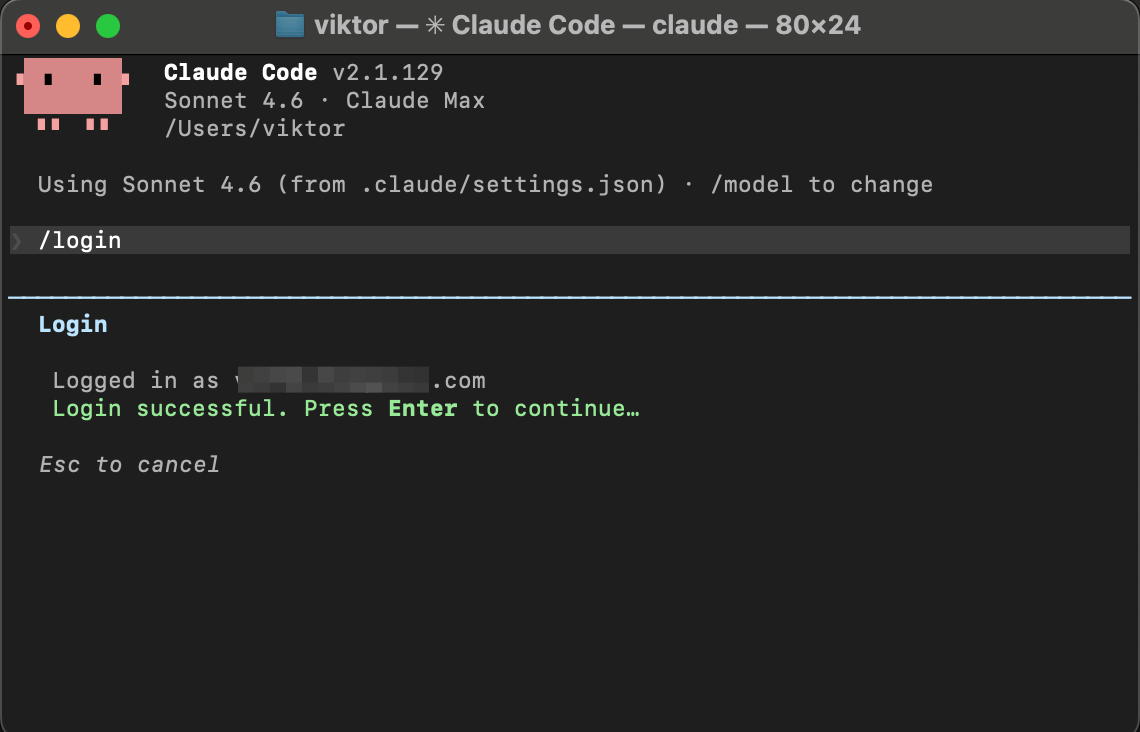Click the blue folder icon in title bar
The height and width of the screenshot is (732, 1140).
pos(289,25)
